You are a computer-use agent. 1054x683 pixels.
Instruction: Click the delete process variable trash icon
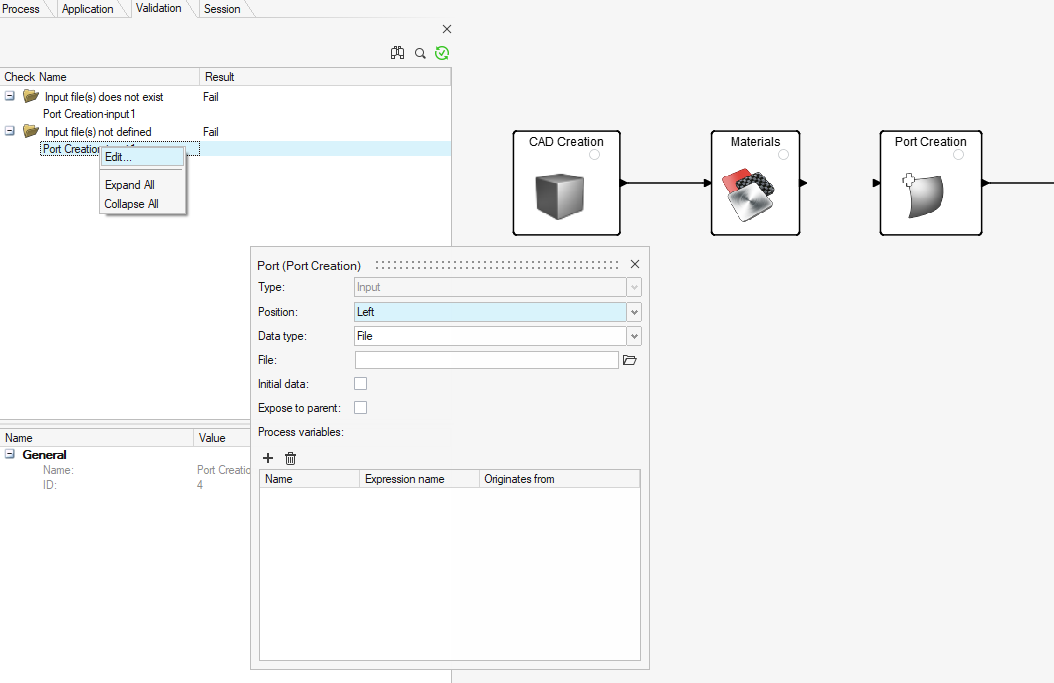point(290,458)
